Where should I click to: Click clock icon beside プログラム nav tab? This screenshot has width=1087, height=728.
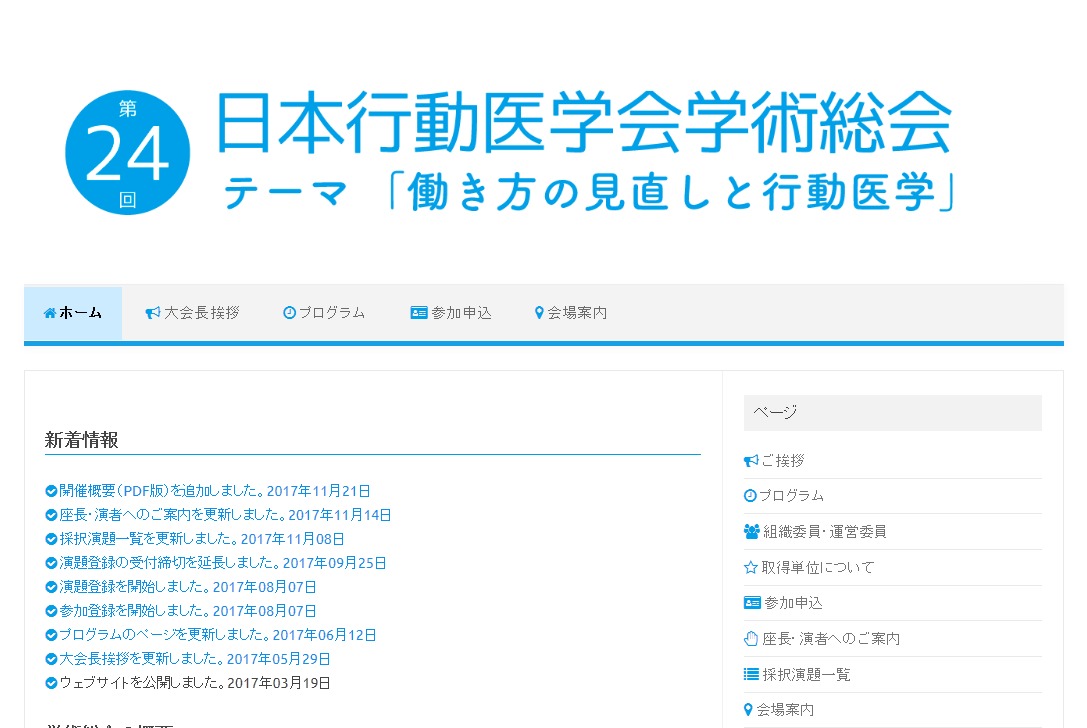pos(289,313)
